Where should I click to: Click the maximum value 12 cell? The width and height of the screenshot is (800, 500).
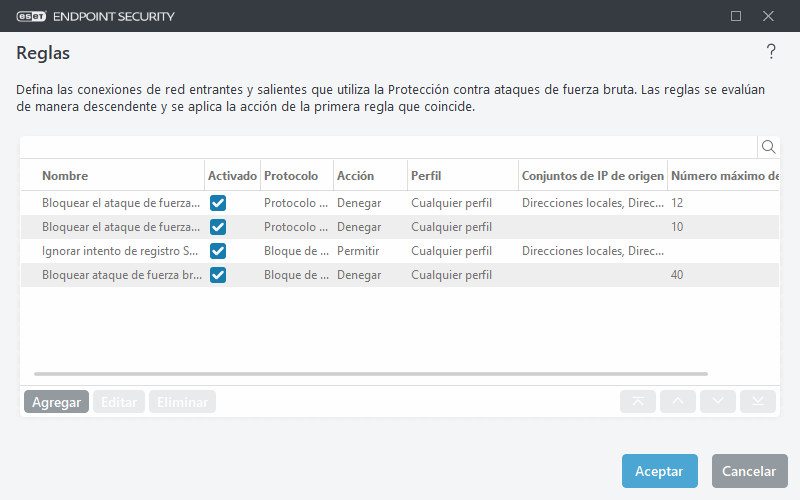677,203
